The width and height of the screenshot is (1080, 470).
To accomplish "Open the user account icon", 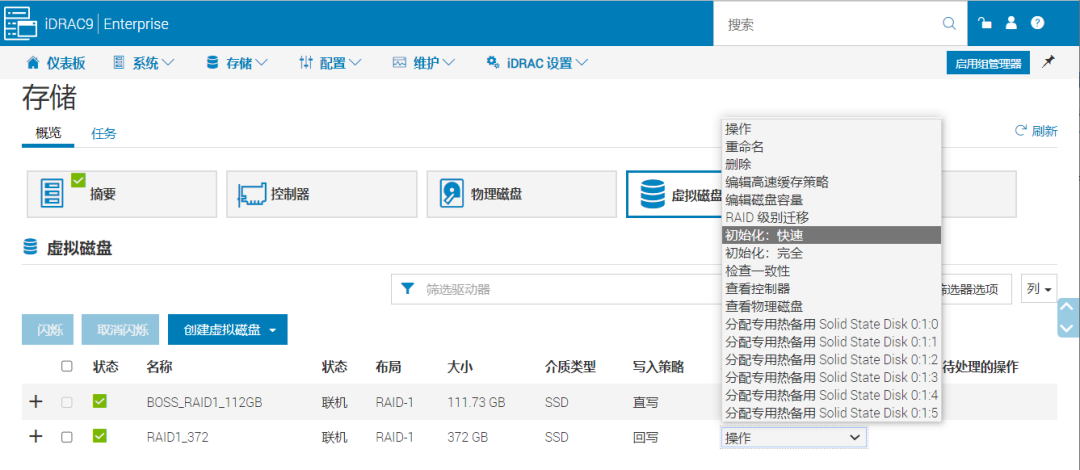I will (1011, 23).
